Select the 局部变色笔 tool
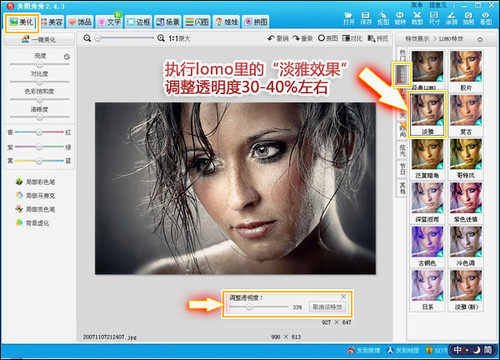 click(35, 209)
